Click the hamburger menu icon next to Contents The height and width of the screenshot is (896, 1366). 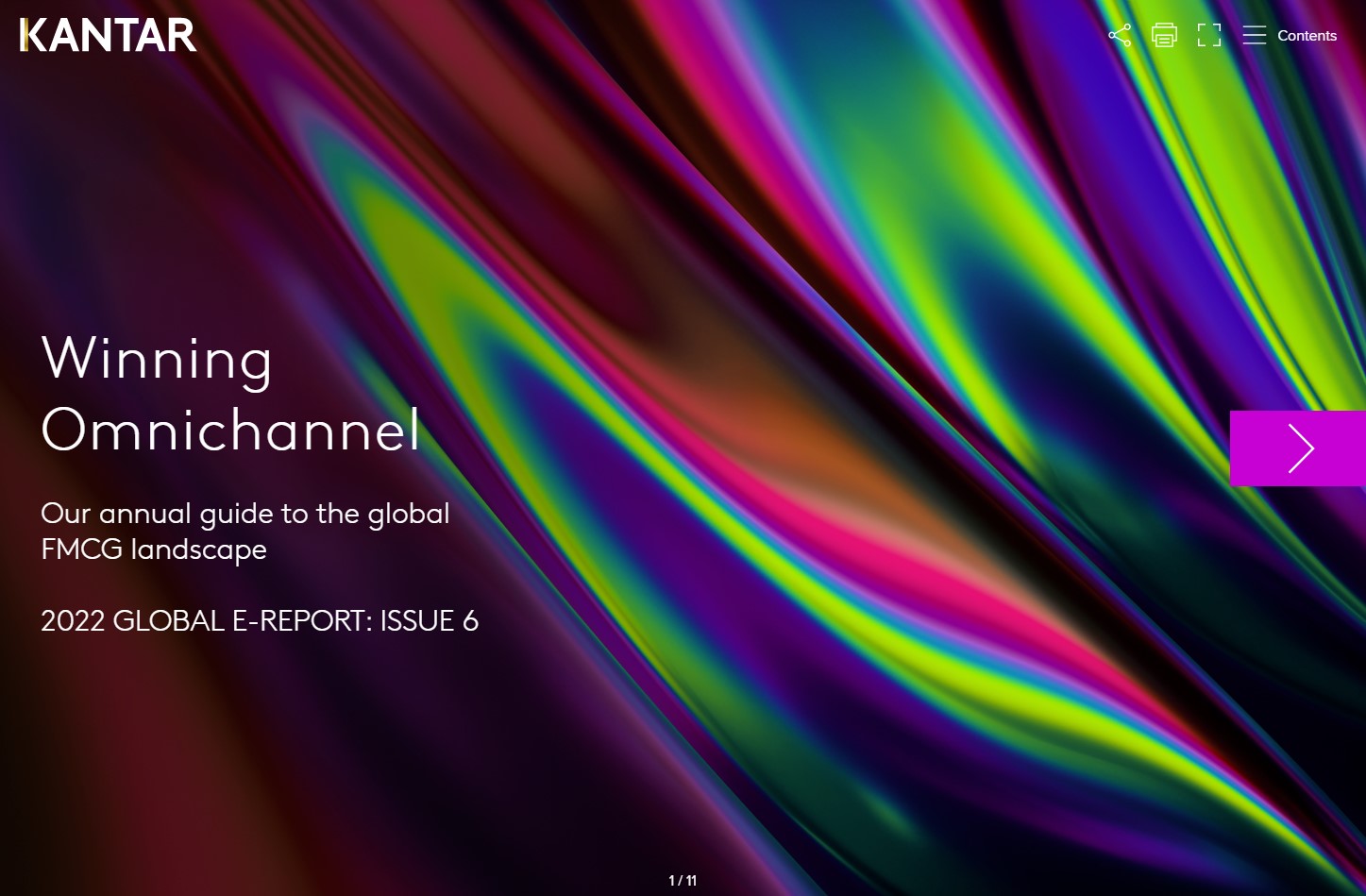(1254, 35)
